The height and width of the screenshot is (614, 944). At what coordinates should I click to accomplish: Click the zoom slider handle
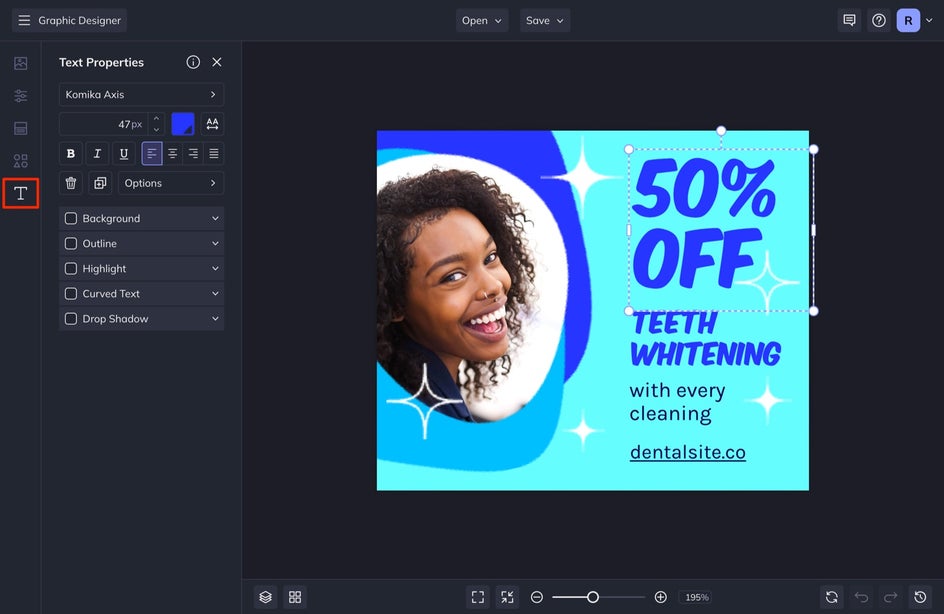point(593,597)
